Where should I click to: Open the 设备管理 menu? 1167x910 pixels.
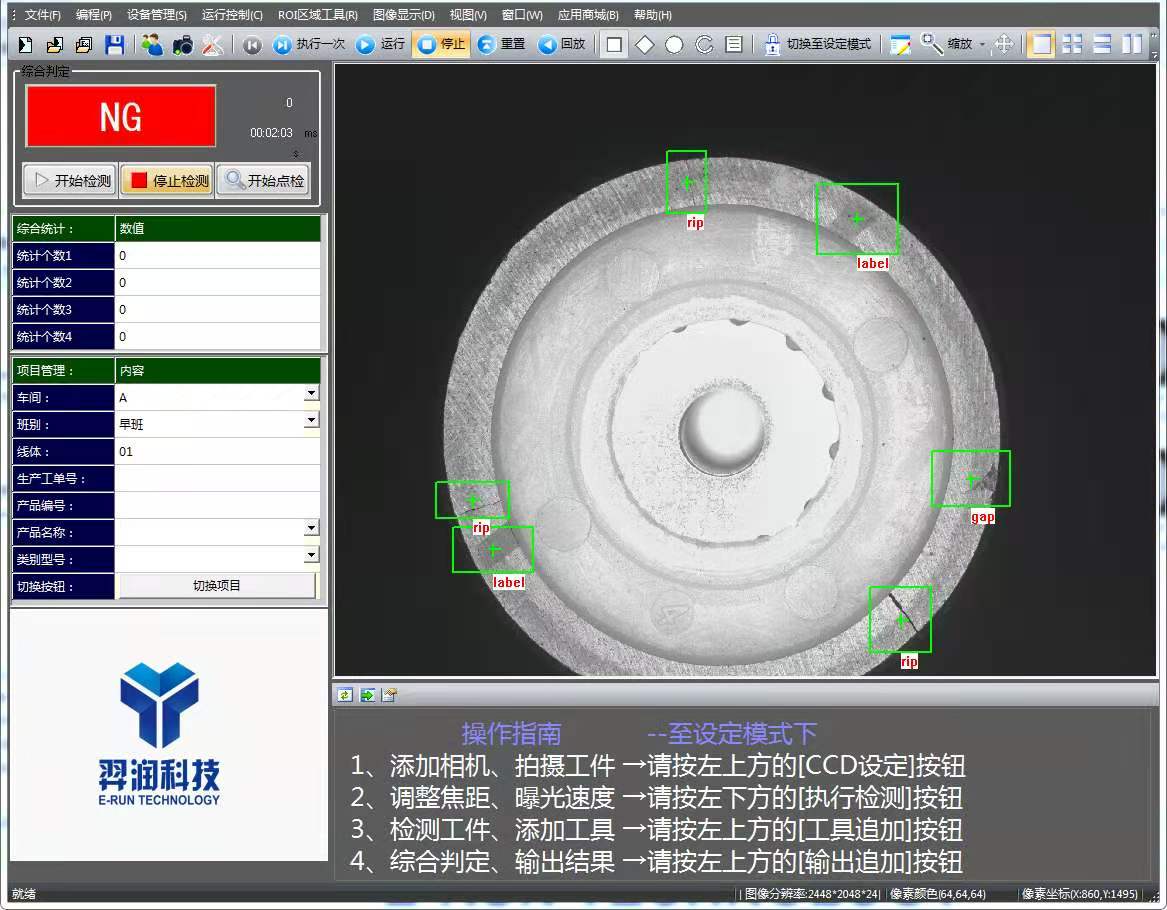point(156,15)
